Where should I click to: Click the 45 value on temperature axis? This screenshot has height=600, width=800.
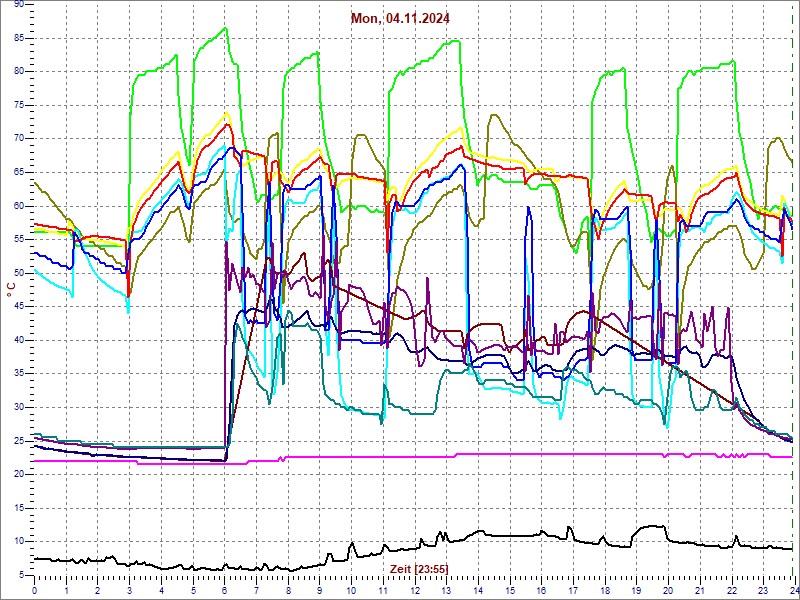point(18,307)
